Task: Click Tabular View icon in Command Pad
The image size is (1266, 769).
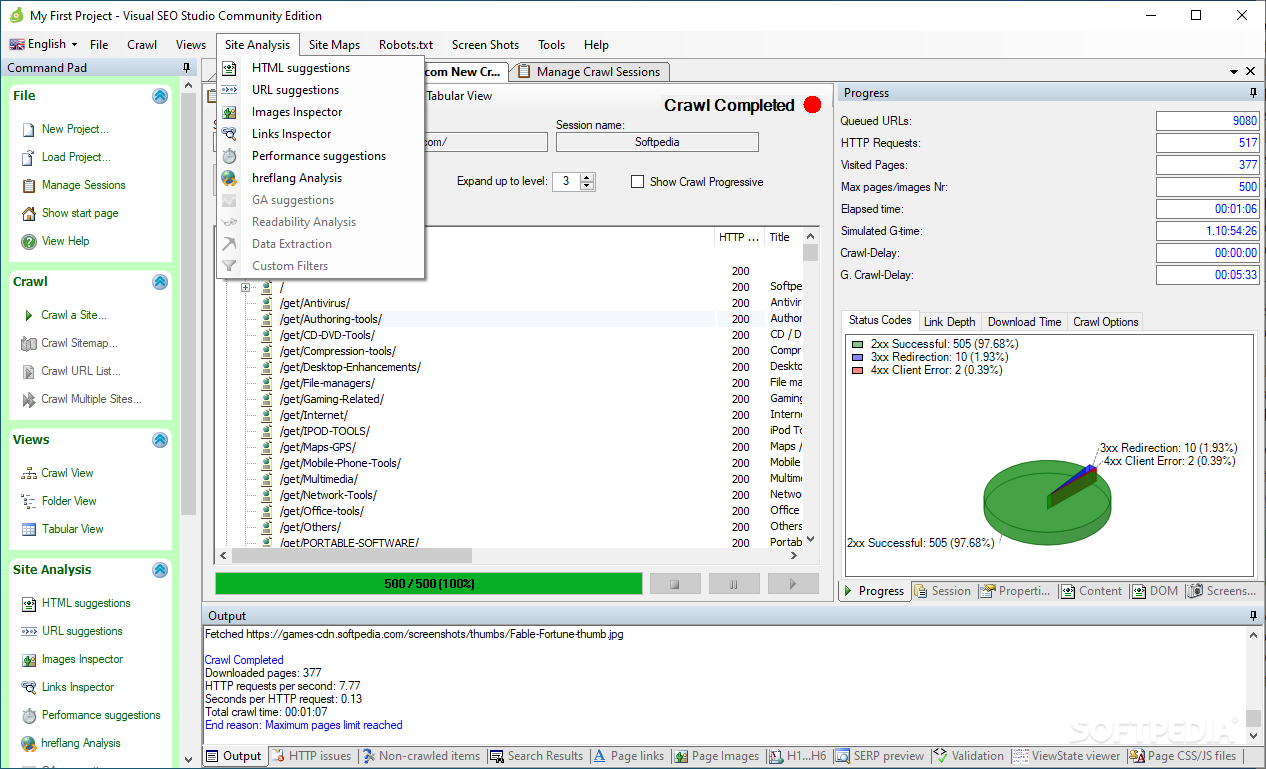Action: [x=29, y=529]
